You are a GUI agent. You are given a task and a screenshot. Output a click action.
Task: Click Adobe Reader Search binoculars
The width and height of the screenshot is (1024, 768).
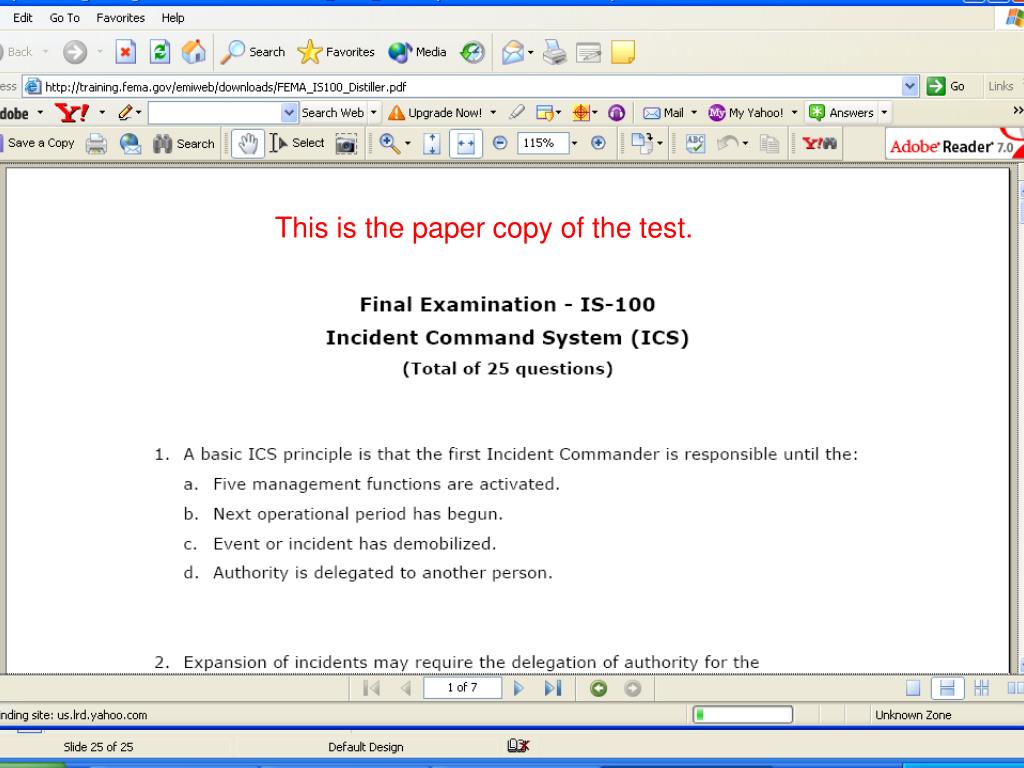coord(184,144)
